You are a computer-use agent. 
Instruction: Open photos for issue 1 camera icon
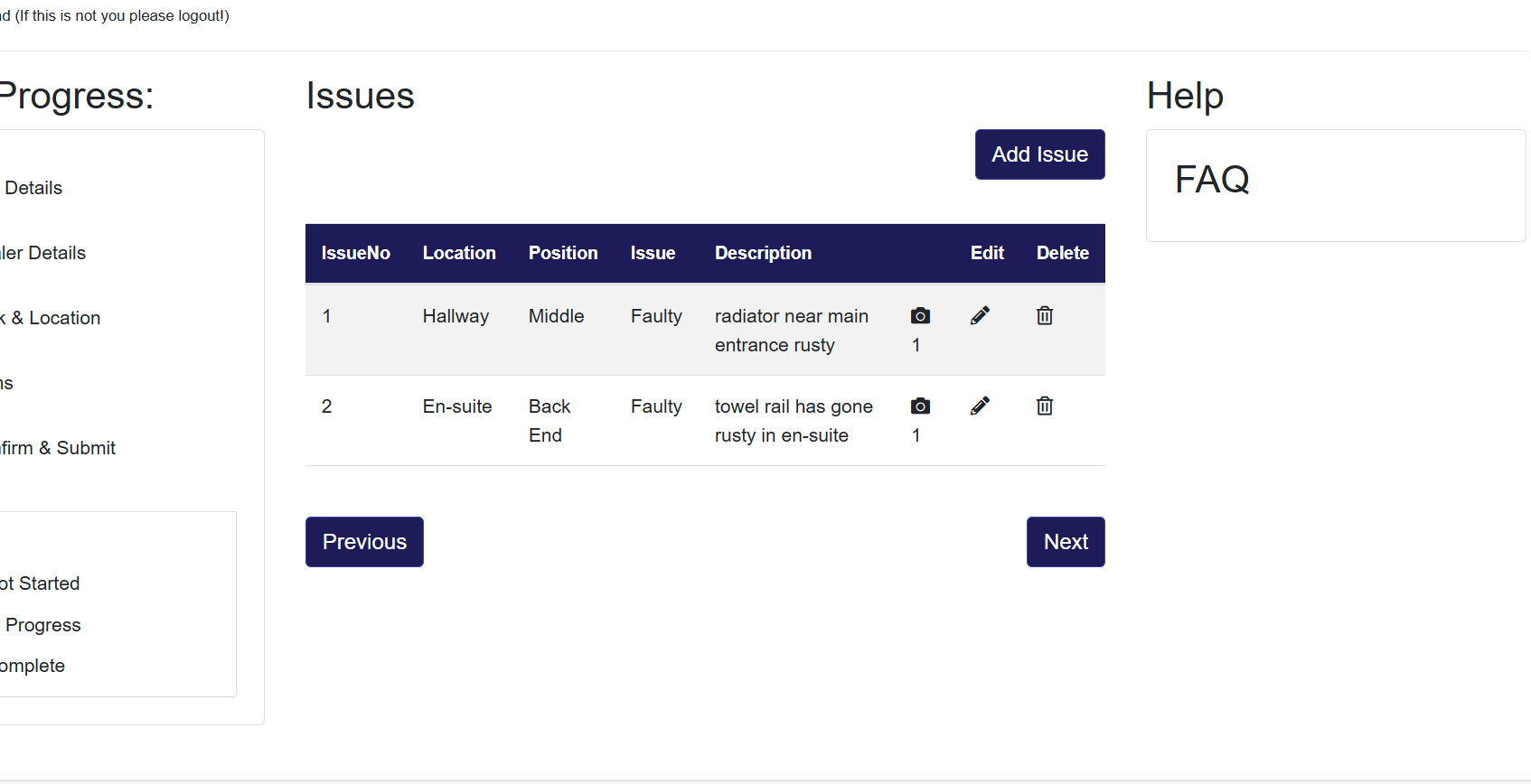tap(920, 316)
